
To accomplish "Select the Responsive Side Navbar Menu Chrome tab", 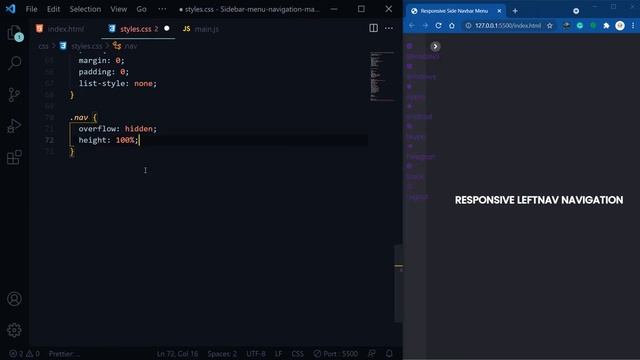I will pyautogui.click(x=454, y=11).
